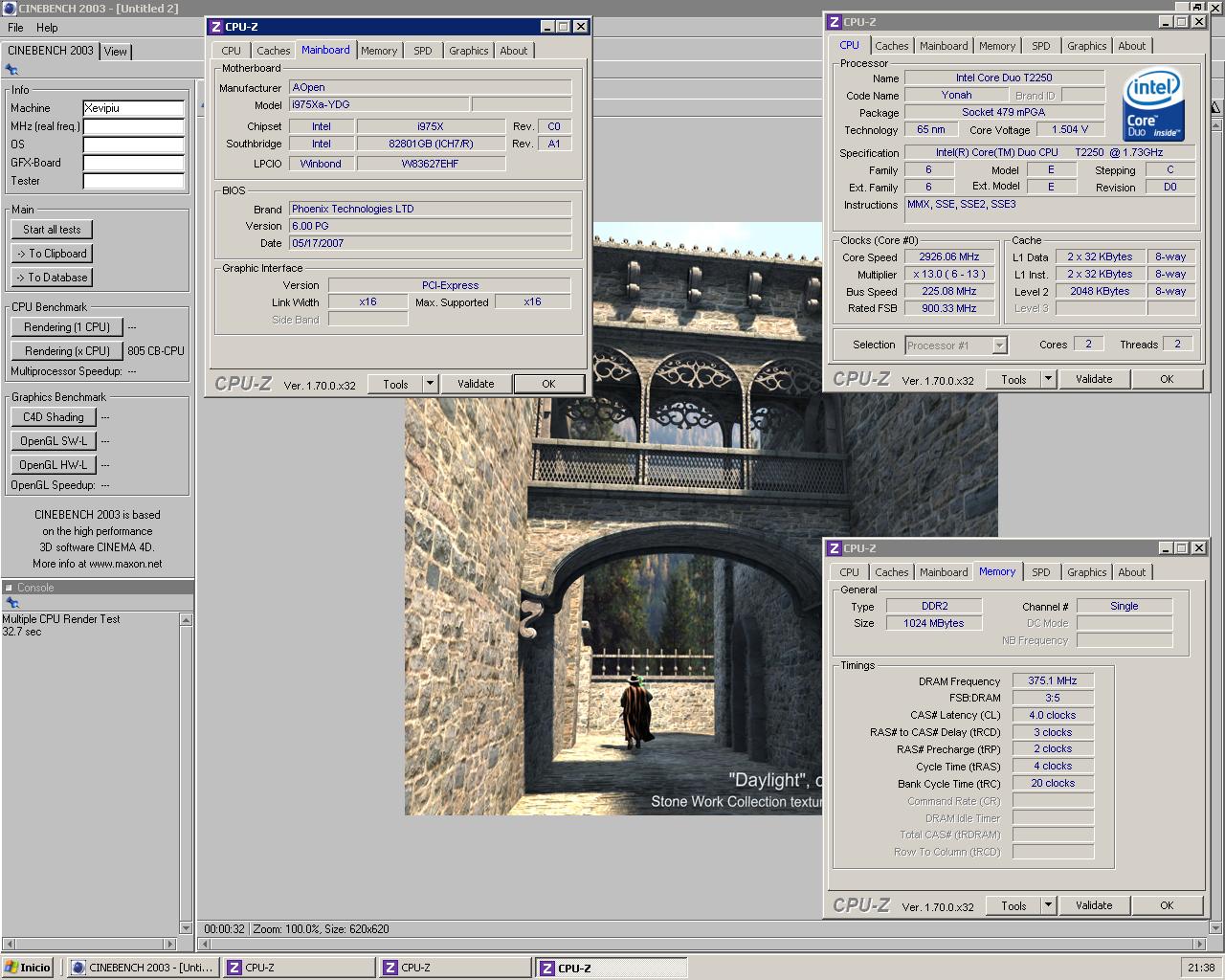
Task: Click the DRAM Frequency value 375.1 MHz
Action: coord(1053,680)
